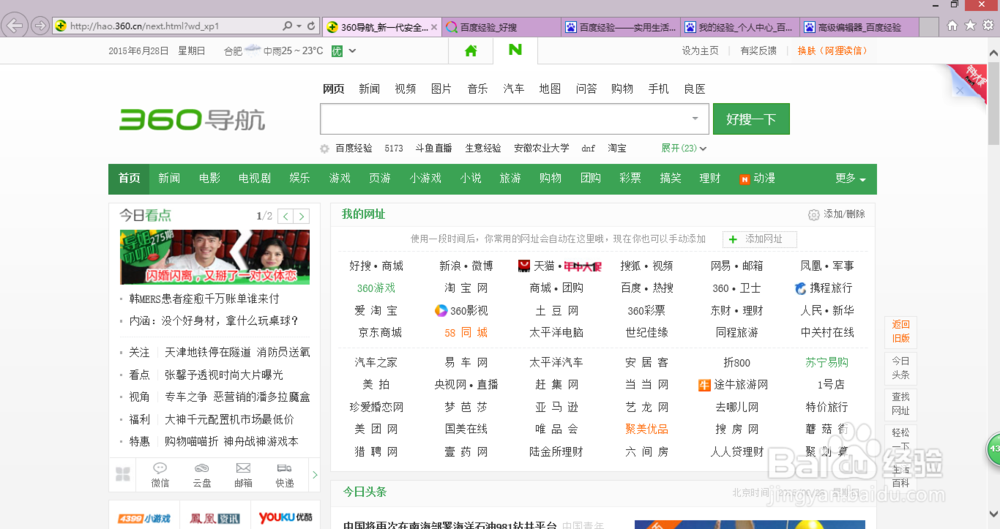Image resolution: width=1000 pixels, height=529 pixels.
Task: Select 地图 search category
Action: [x=550, y=89]
